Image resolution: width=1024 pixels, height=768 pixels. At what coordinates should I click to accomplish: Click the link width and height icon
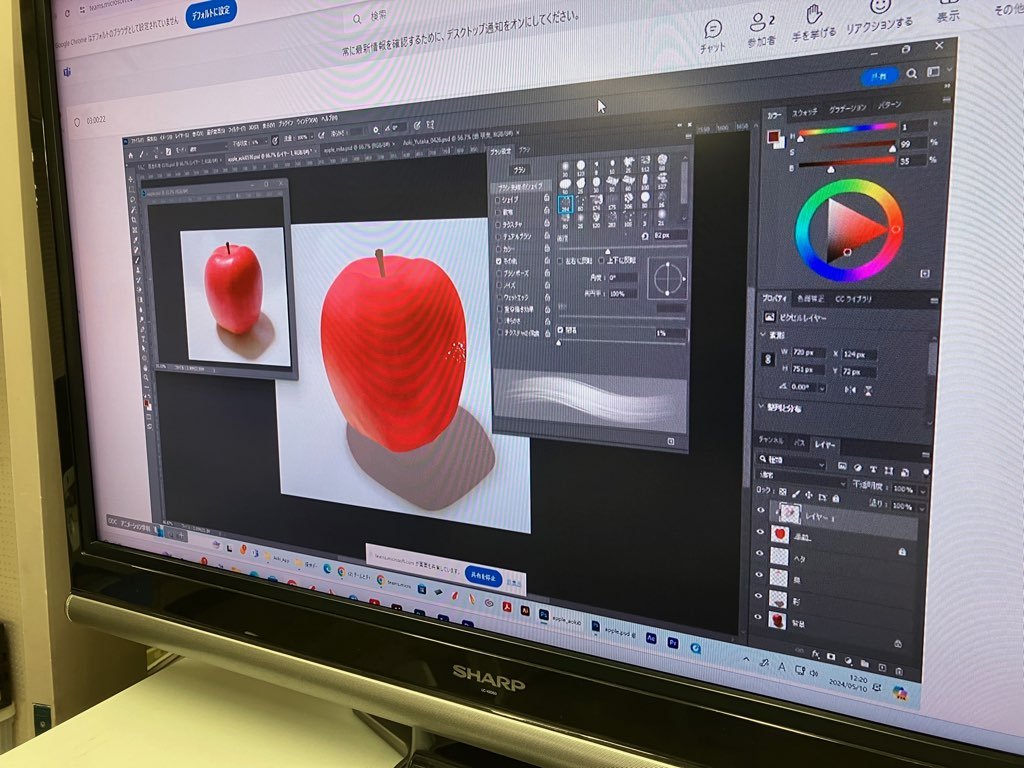click(768, 359)
